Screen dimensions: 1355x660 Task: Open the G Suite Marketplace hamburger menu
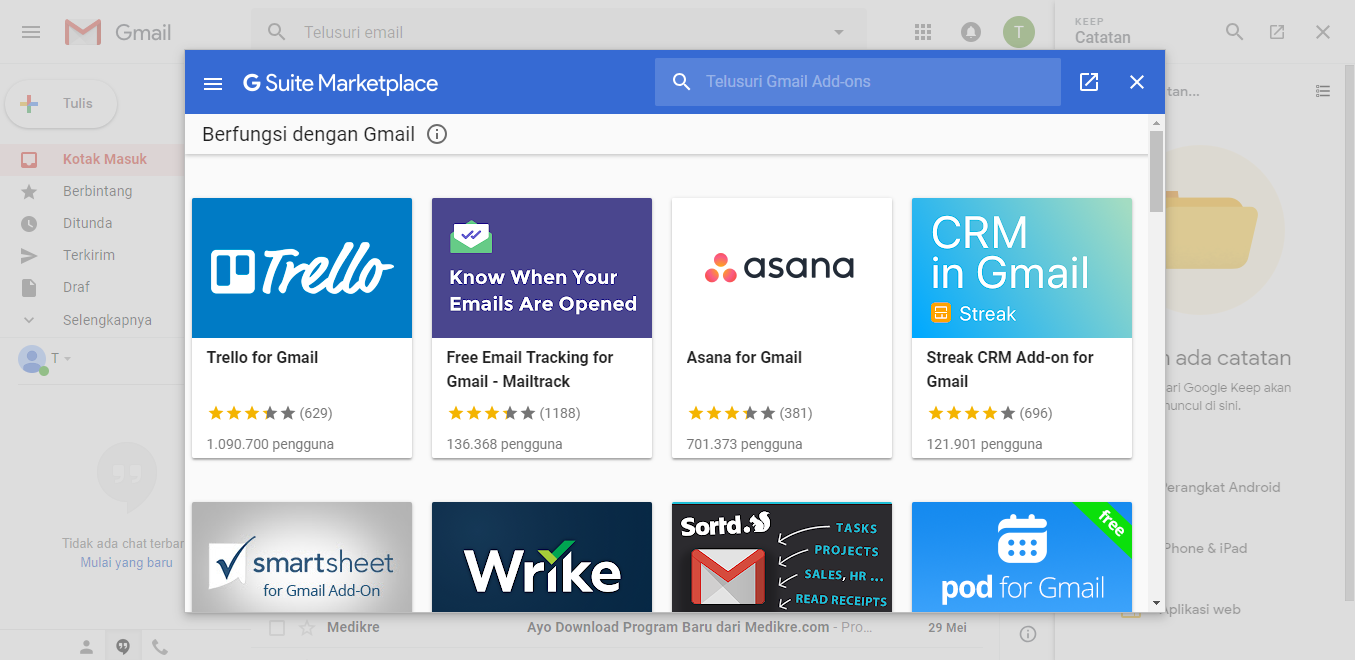point(213,83)
